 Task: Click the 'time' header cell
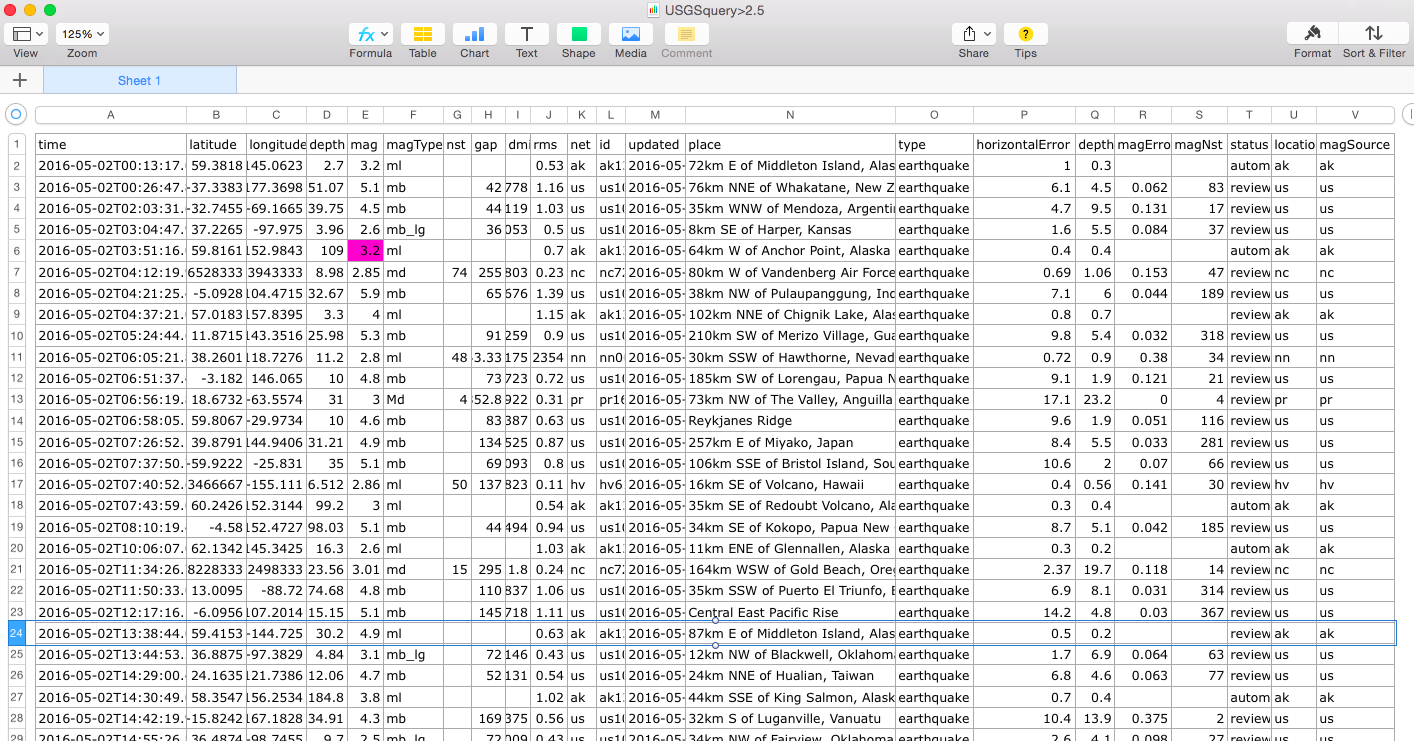click(x=111, y=144)
